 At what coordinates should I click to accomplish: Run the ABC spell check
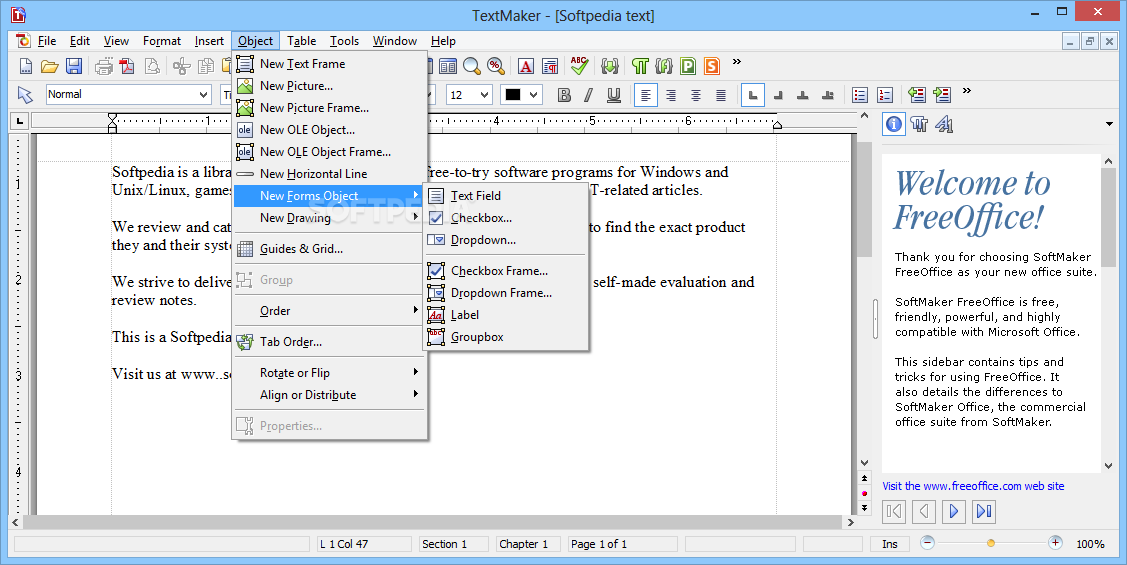coord(579,66)
